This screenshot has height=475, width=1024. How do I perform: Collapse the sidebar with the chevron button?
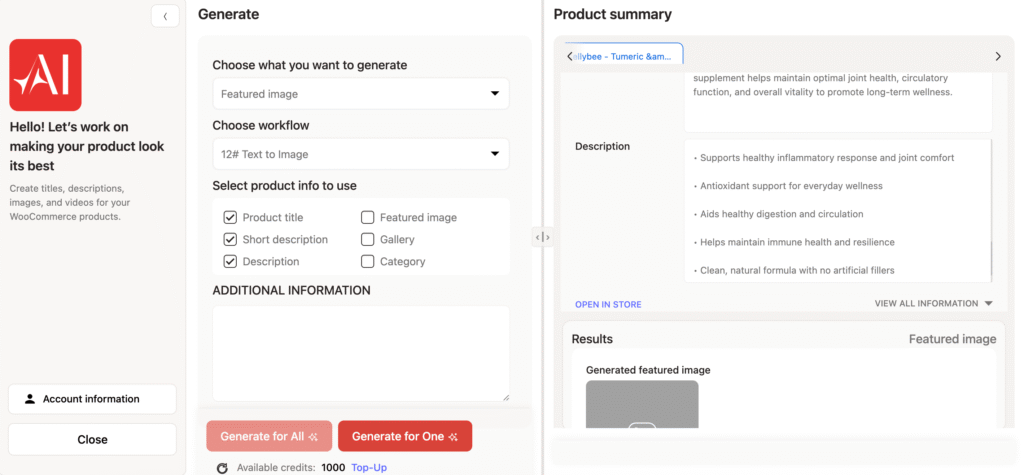pyautogui.click(x=165, y=15)
